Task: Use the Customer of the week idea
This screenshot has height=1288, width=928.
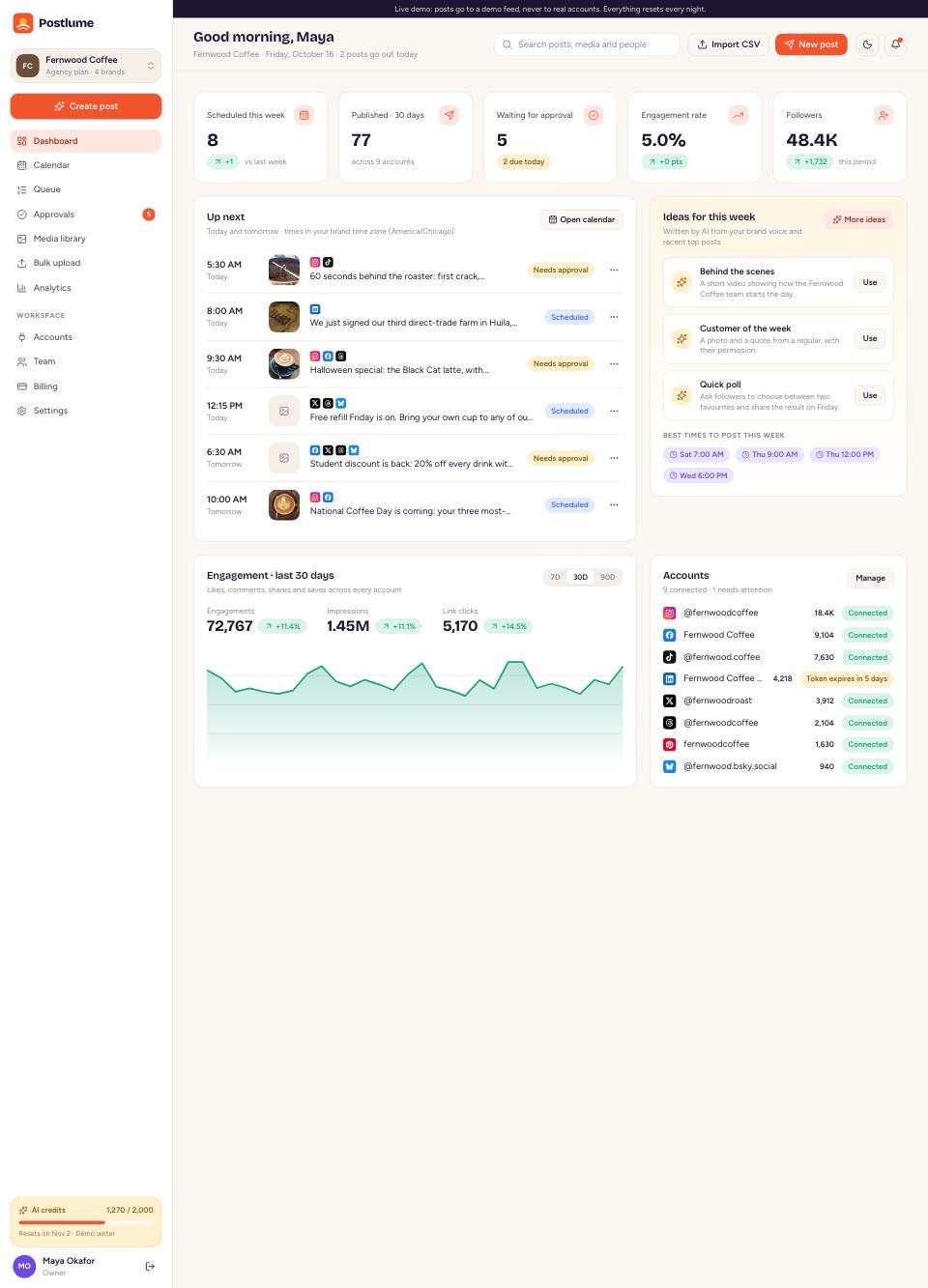Action: [870, 338]
